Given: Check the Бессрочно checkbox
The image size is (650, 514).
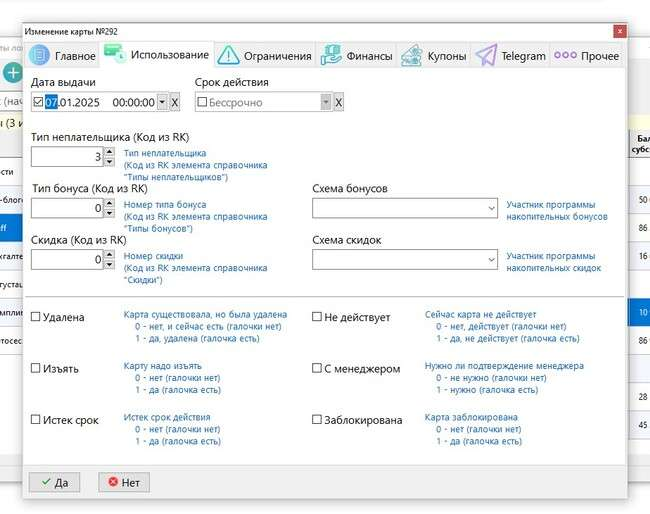Looking at the screenshot, I should [x=203, y=102].
